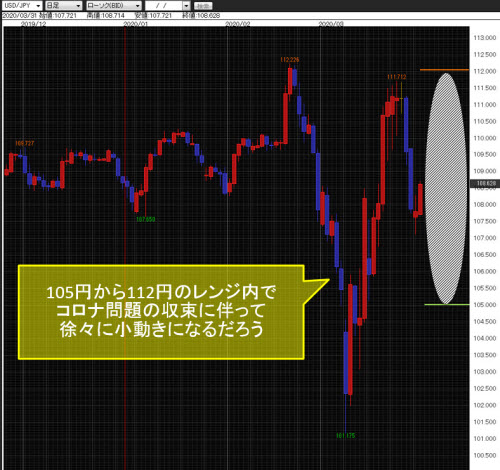Click the 高値 108.714 high value
Screen dimensions: 500x470
coord(106,16)
